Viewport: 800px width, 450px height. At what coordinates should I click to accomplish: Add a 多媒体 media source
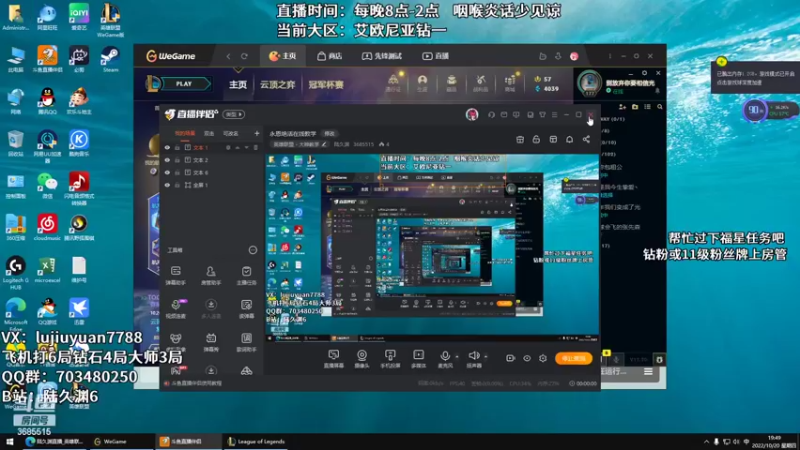pos(418,359)
